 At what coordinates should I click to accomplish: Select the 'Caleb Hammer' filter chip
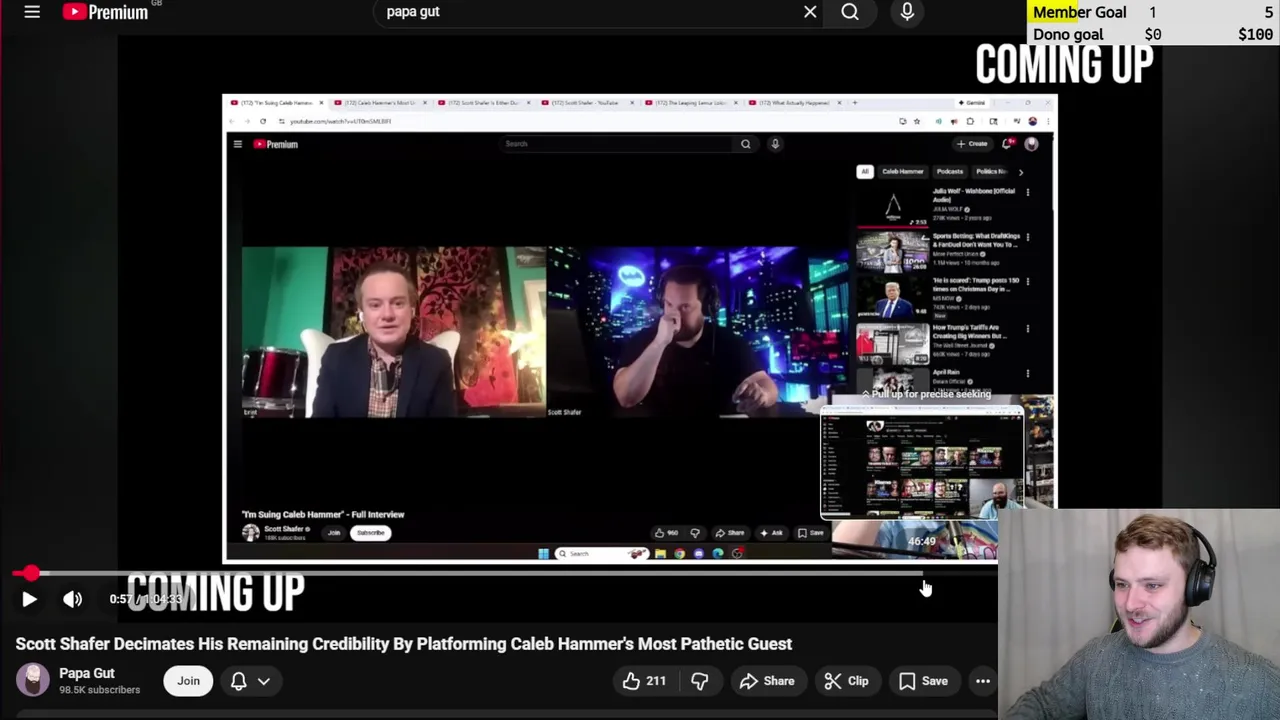903,171
